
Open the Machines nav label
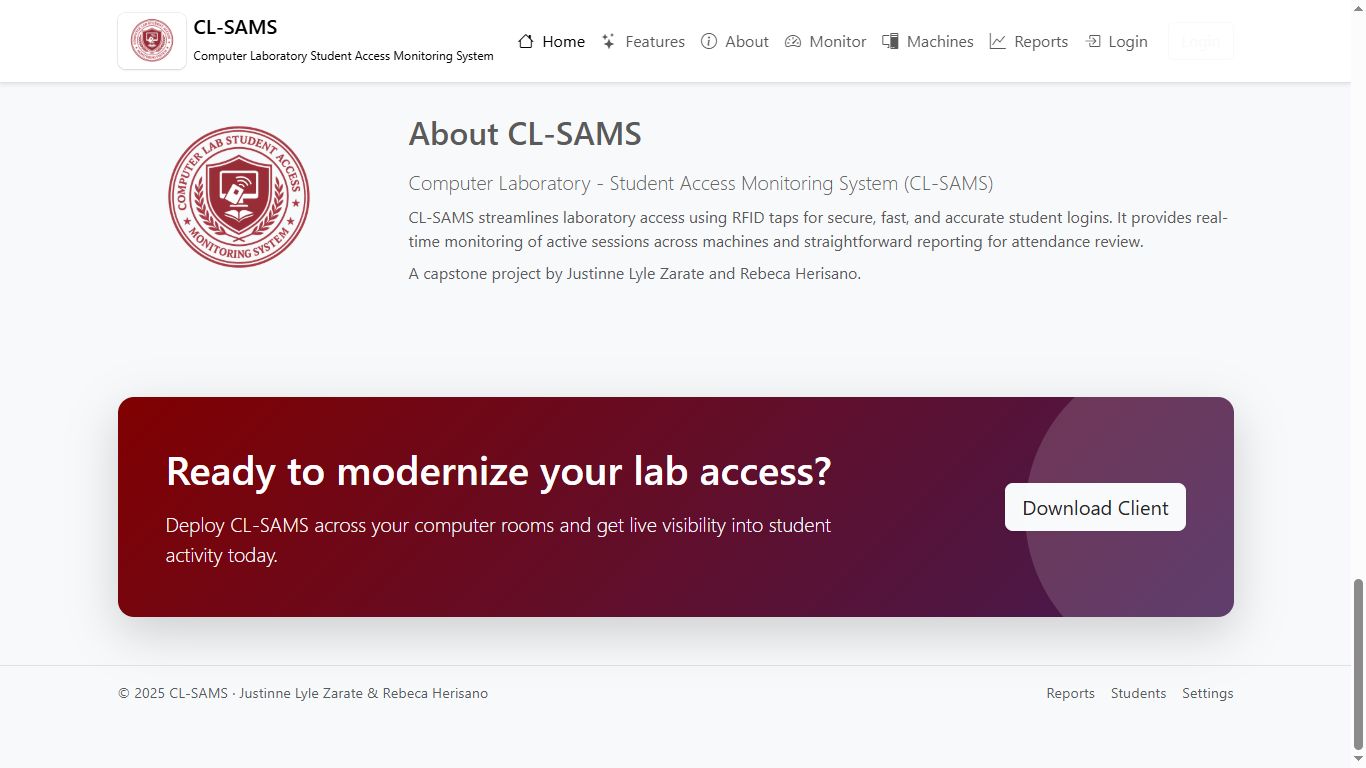pos(940,42)
